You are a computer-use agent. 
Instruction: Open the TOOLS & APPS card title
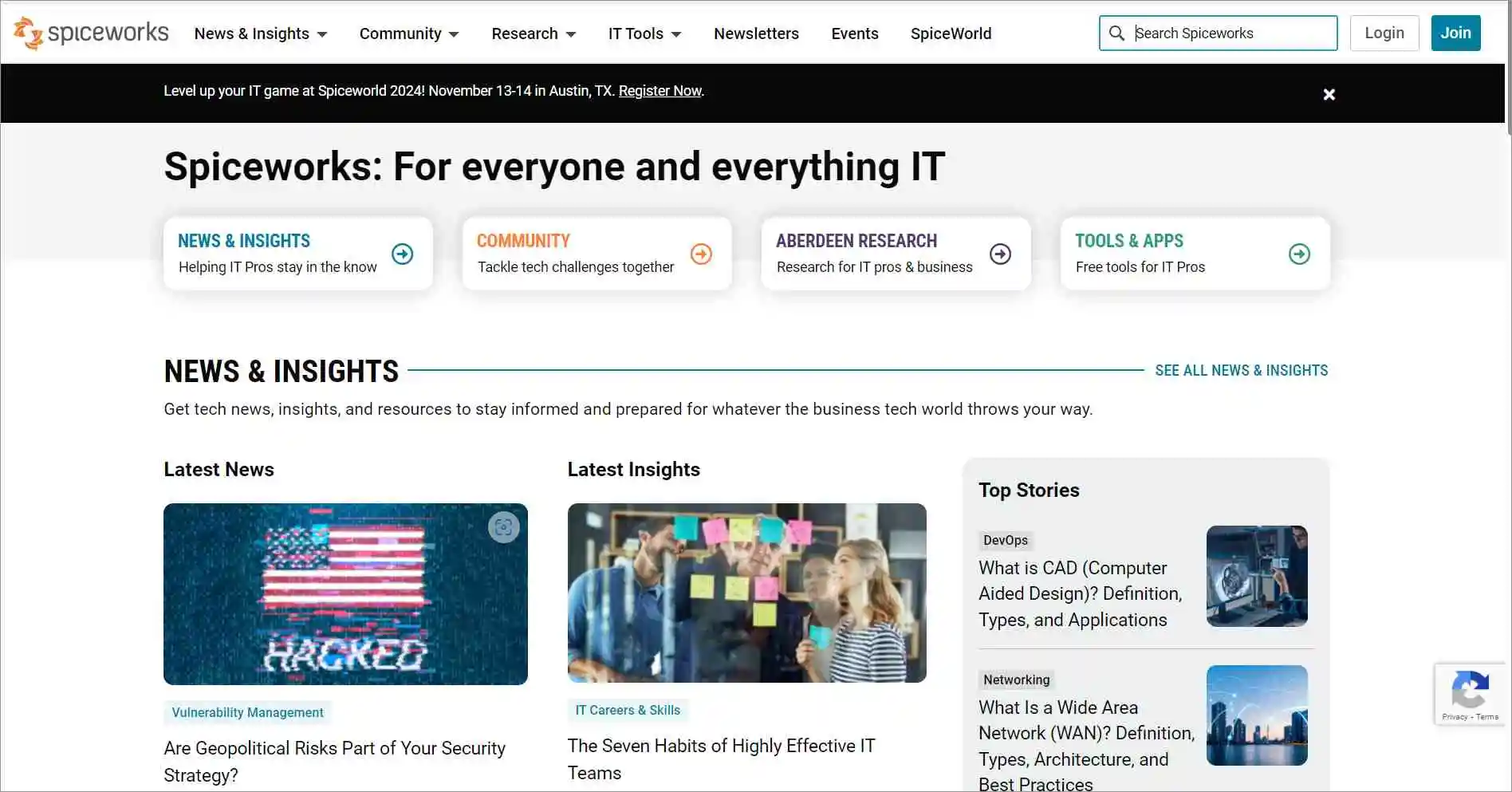1128,240
